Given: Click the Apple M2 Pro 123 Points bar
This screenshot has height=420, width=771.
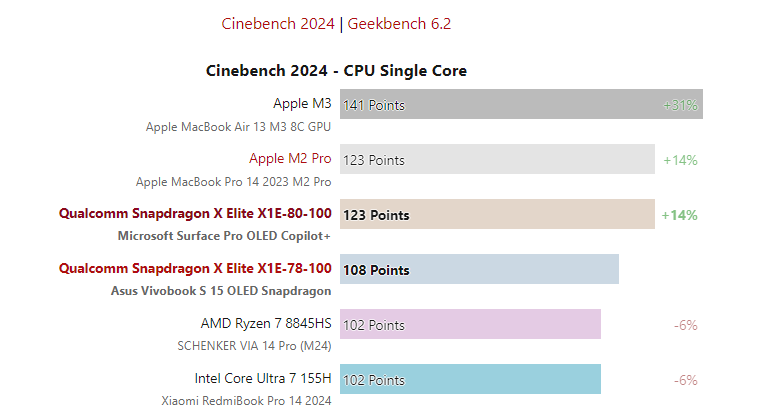Looking at the screenshot, I should 497,159.
